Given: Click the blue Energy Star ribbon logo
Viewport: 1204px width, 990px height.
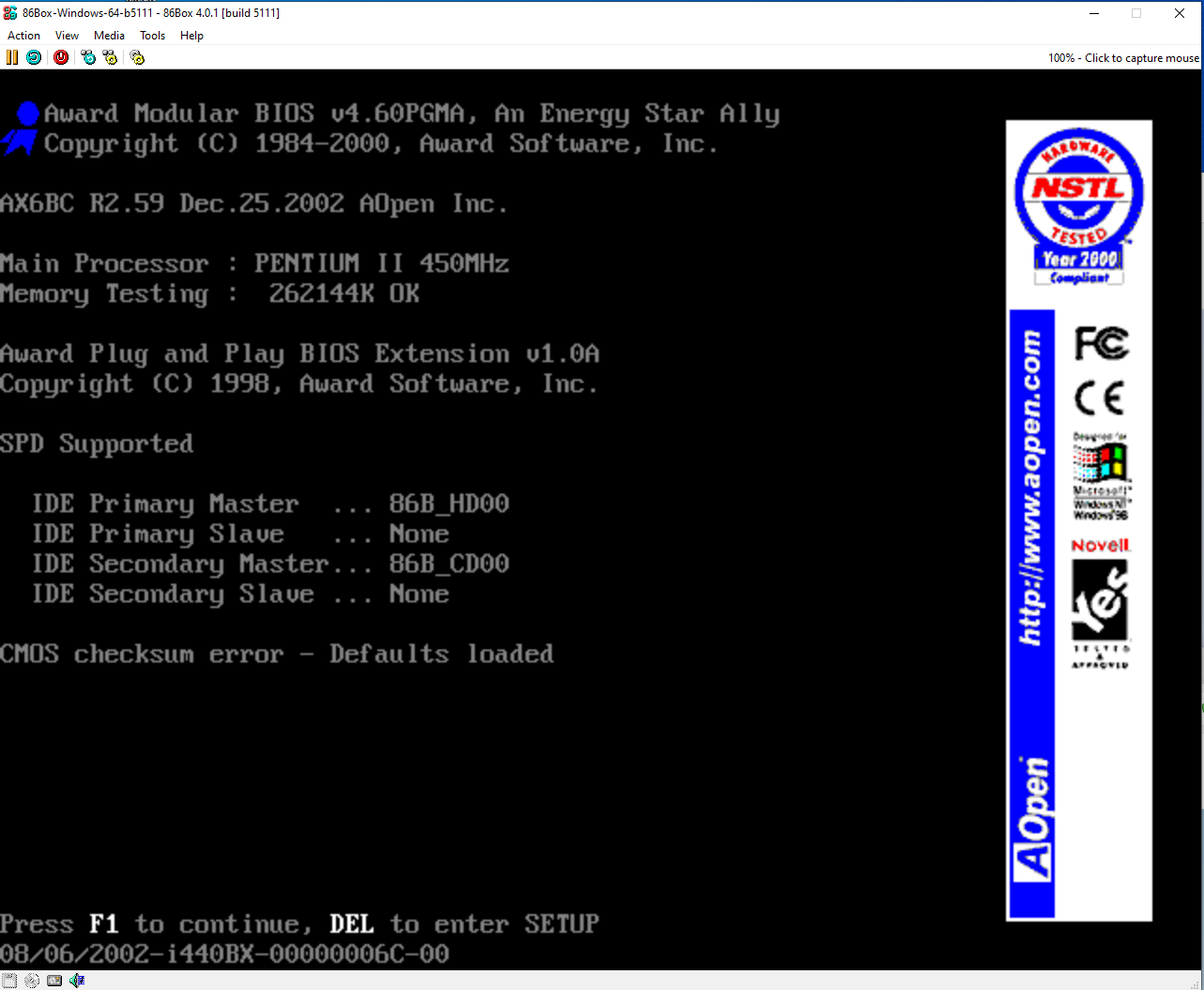Looking at the screenshot, I should [21, 128].
